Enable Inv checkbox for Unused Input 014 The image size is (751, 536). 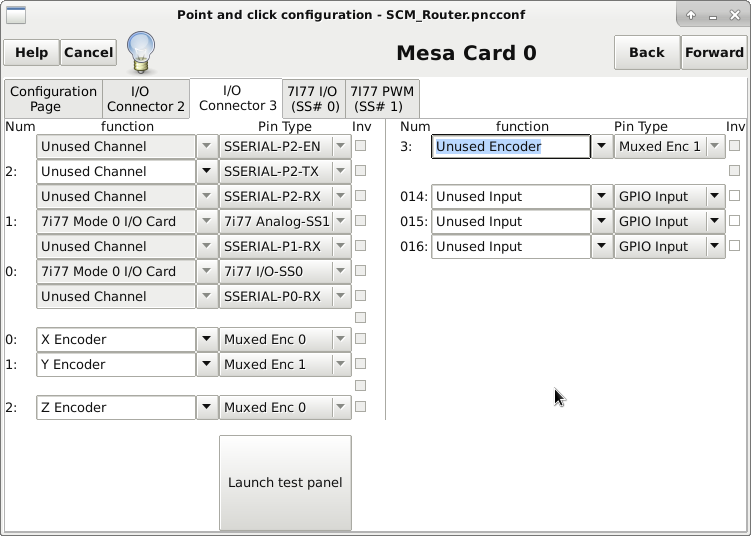[x=735, y=196]
